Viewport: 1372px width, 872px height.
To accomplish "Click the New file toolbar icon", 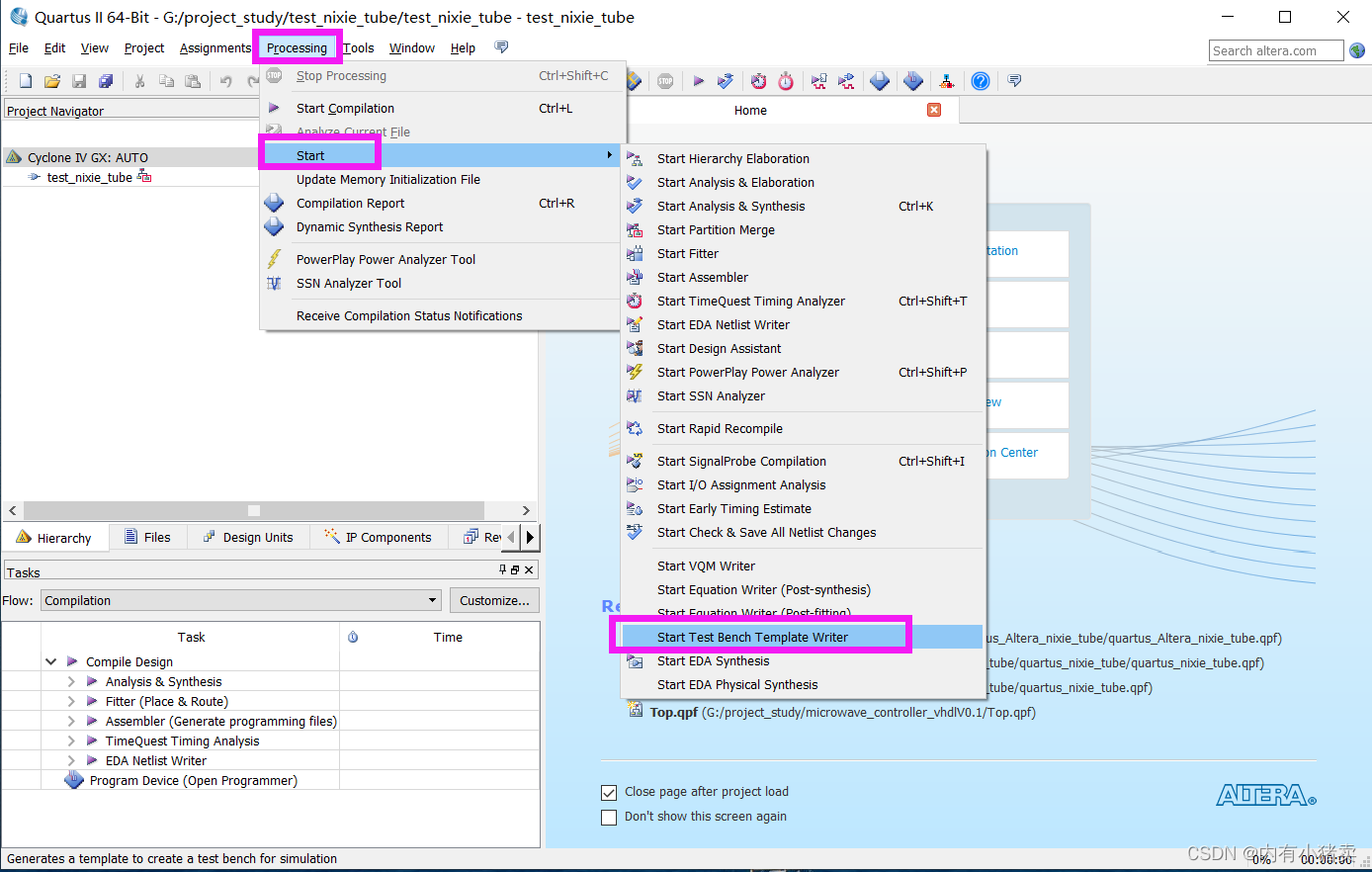I will [26, 81].
